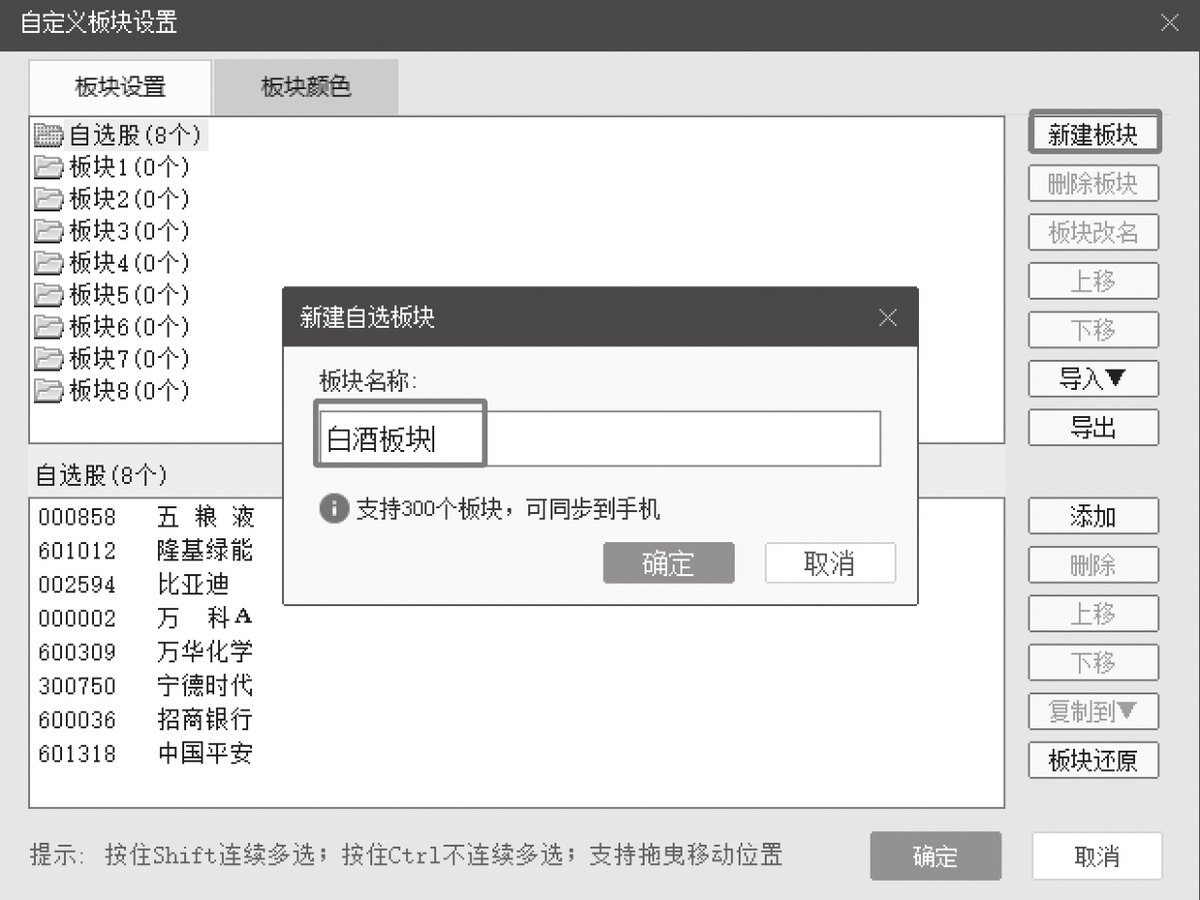This screenshot has height=900, width=1200.
Task: Click the folder icon beside 板块7(0个)
Action: click(x=48, y=358)
